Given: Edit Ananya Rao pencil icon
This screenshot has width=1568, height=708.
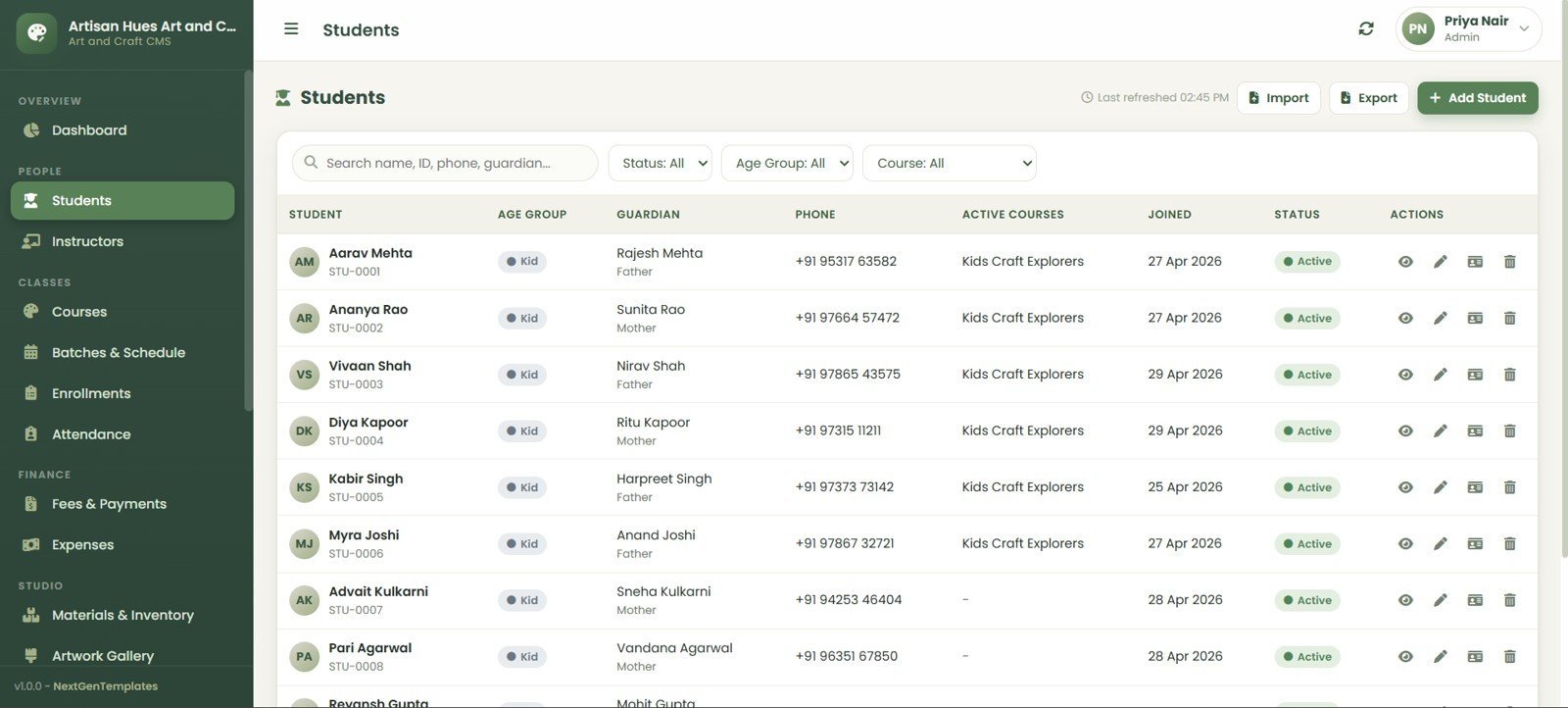Looking at the screenshot, I should tap(1440, 318).
